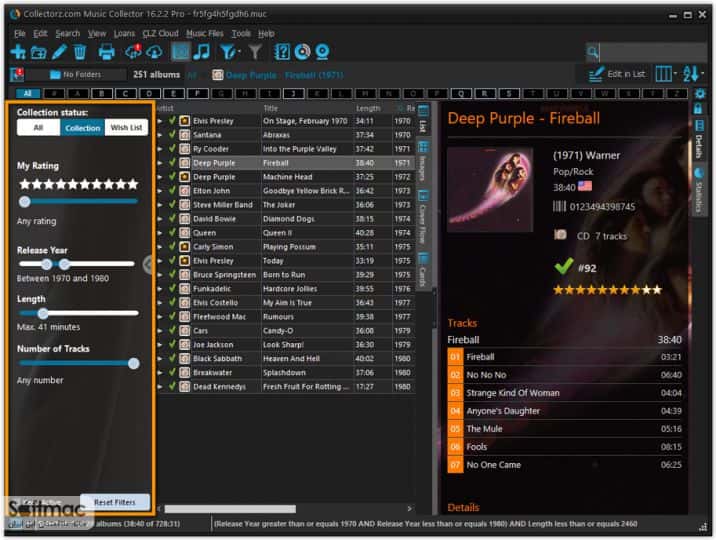
Task: Click the Print icon
Action: pyautogui.click(x=106, y=52)
